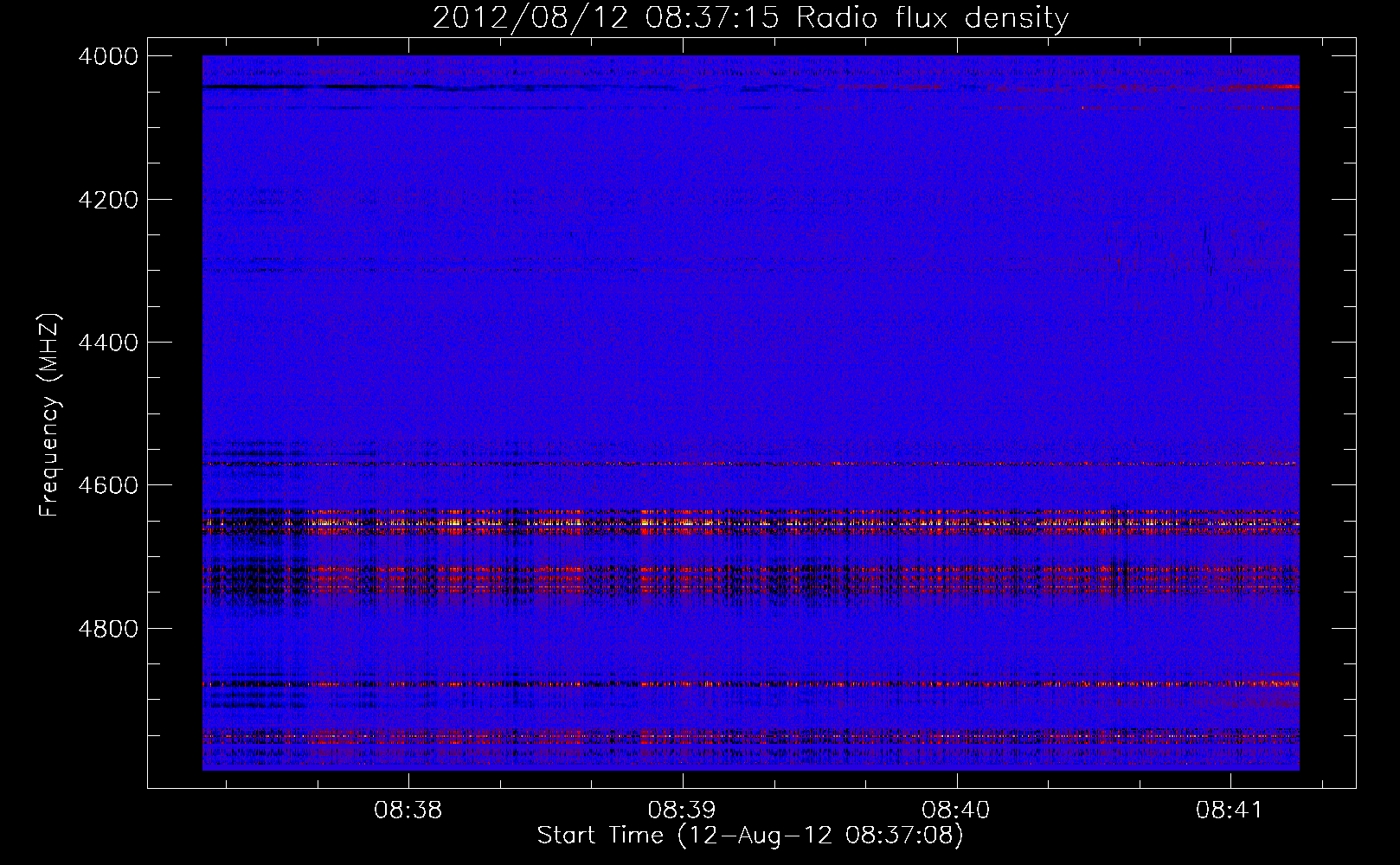Click the 08:41 time tick label
This screenshot has width=1400, height=865.
tap(1230, 811)
